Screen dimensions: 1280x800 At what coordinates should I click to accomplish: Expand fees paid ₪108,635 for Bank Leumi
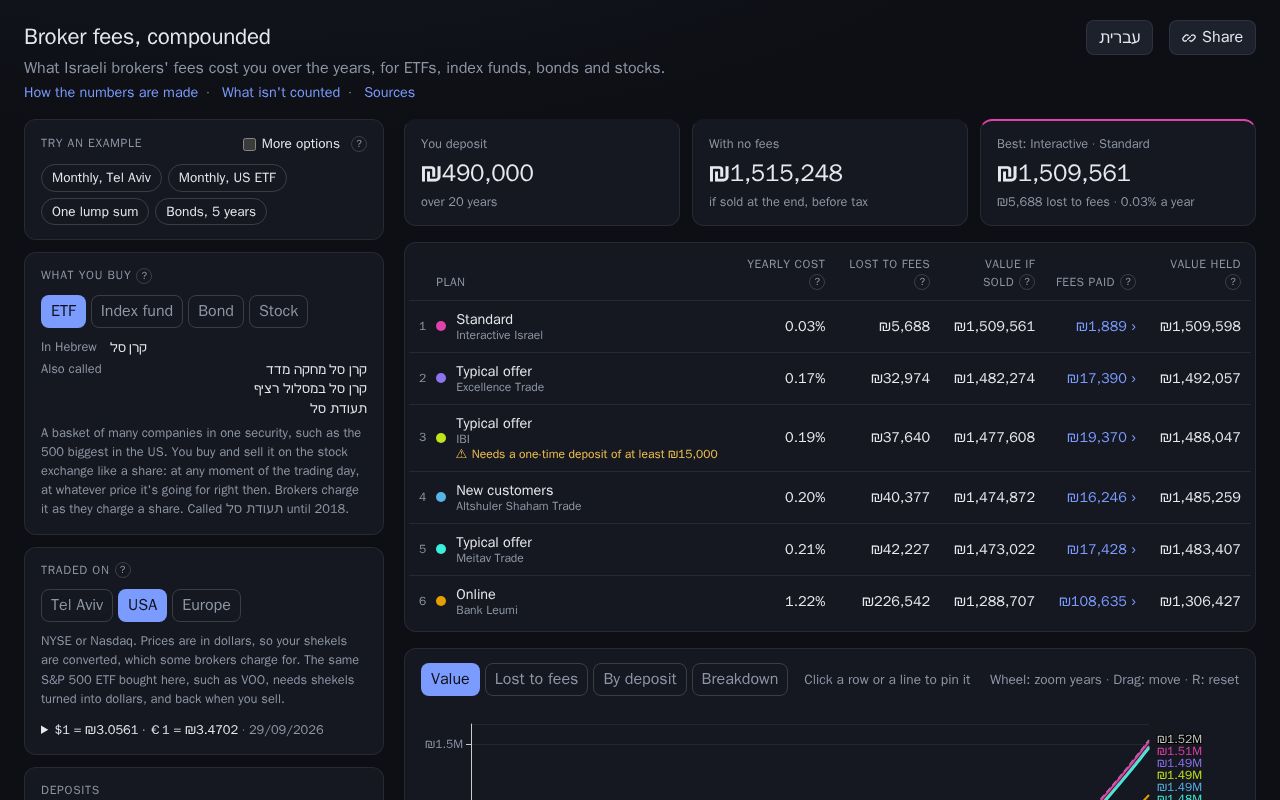pyautogui.click(x=1097, y=601)
